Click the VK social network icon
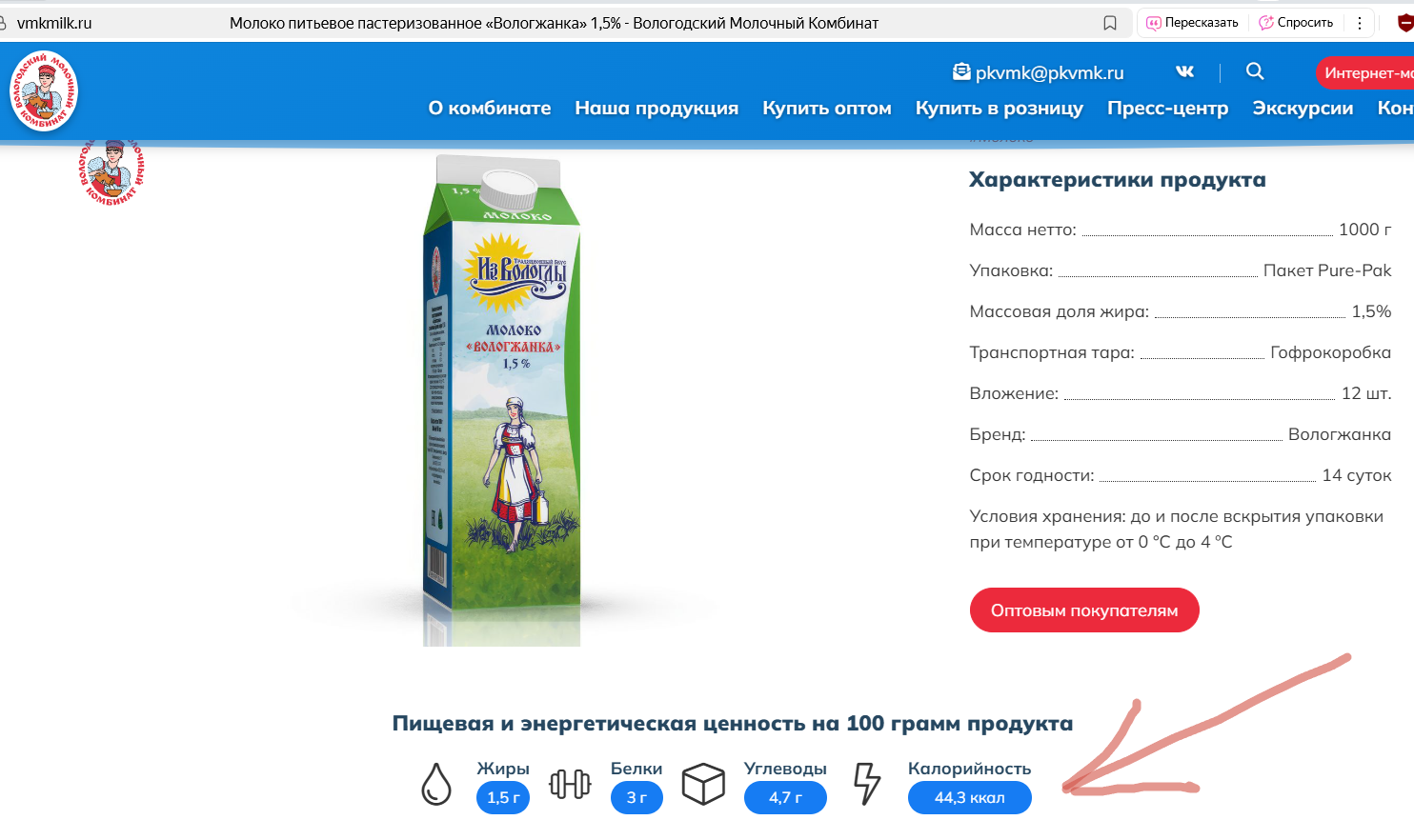This screenshot has width=1414, height=840. [1184, 71]
